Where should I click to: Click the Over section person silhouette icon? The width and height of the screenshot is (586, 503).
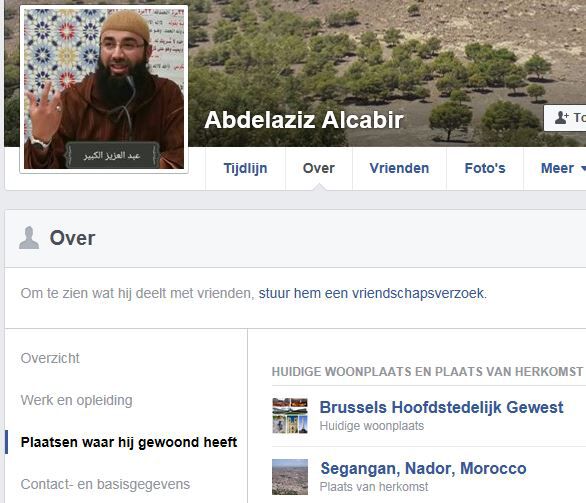click(x=29, y=238)
